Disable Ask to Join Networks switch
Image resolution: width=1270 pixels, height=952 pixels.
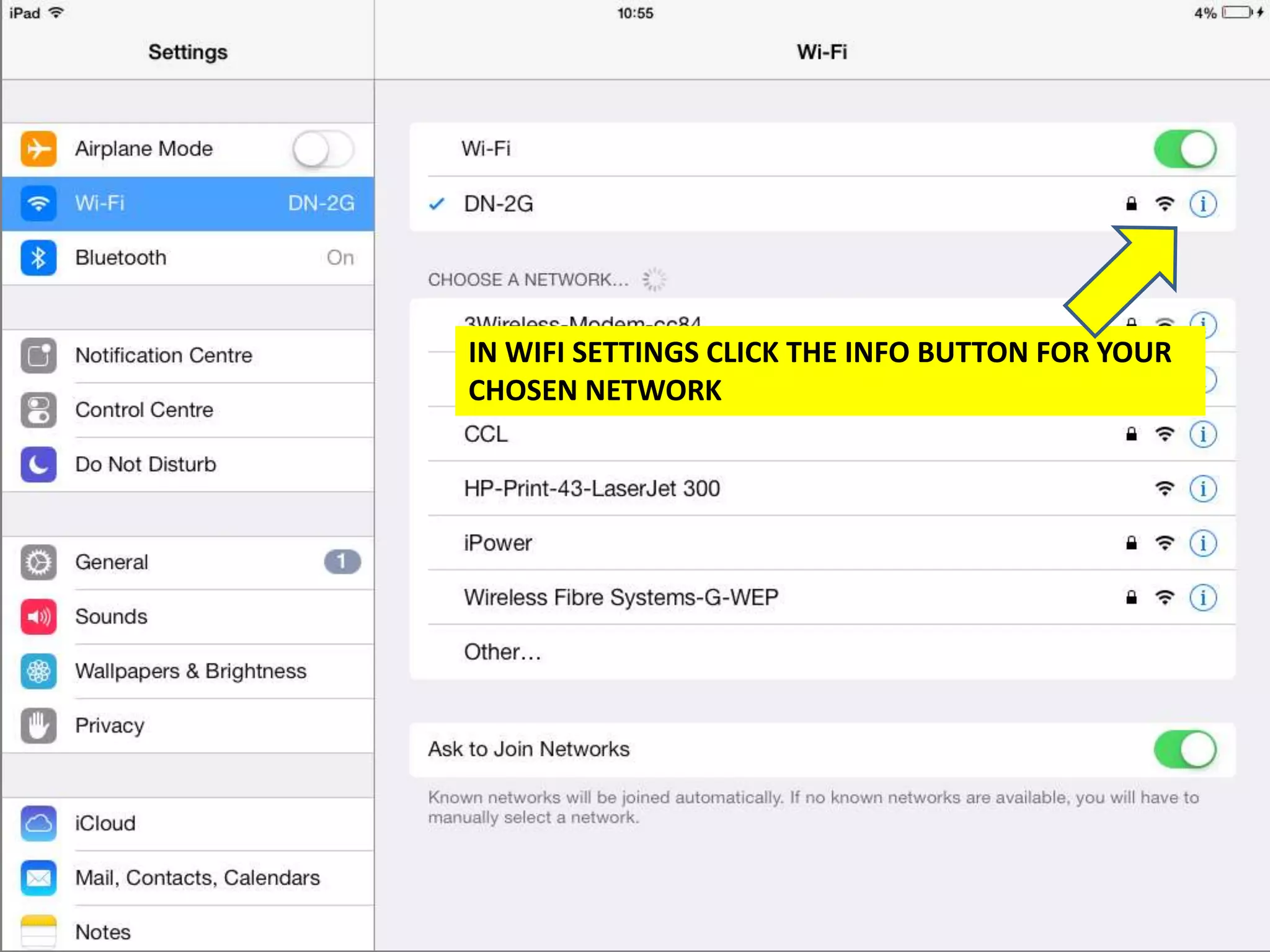coord(1185,750)
